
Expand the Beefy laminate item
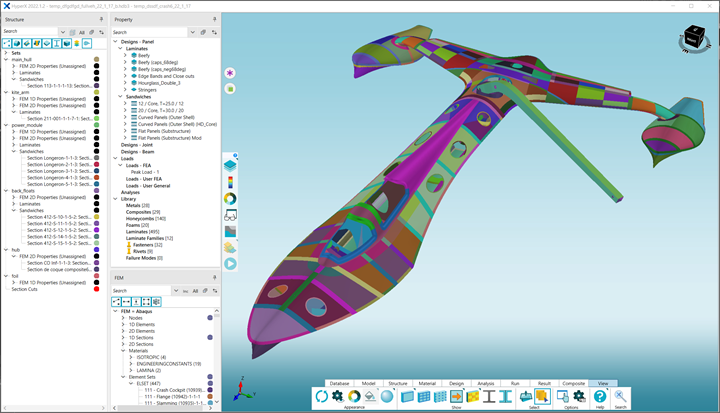click(x=125, y=54)
